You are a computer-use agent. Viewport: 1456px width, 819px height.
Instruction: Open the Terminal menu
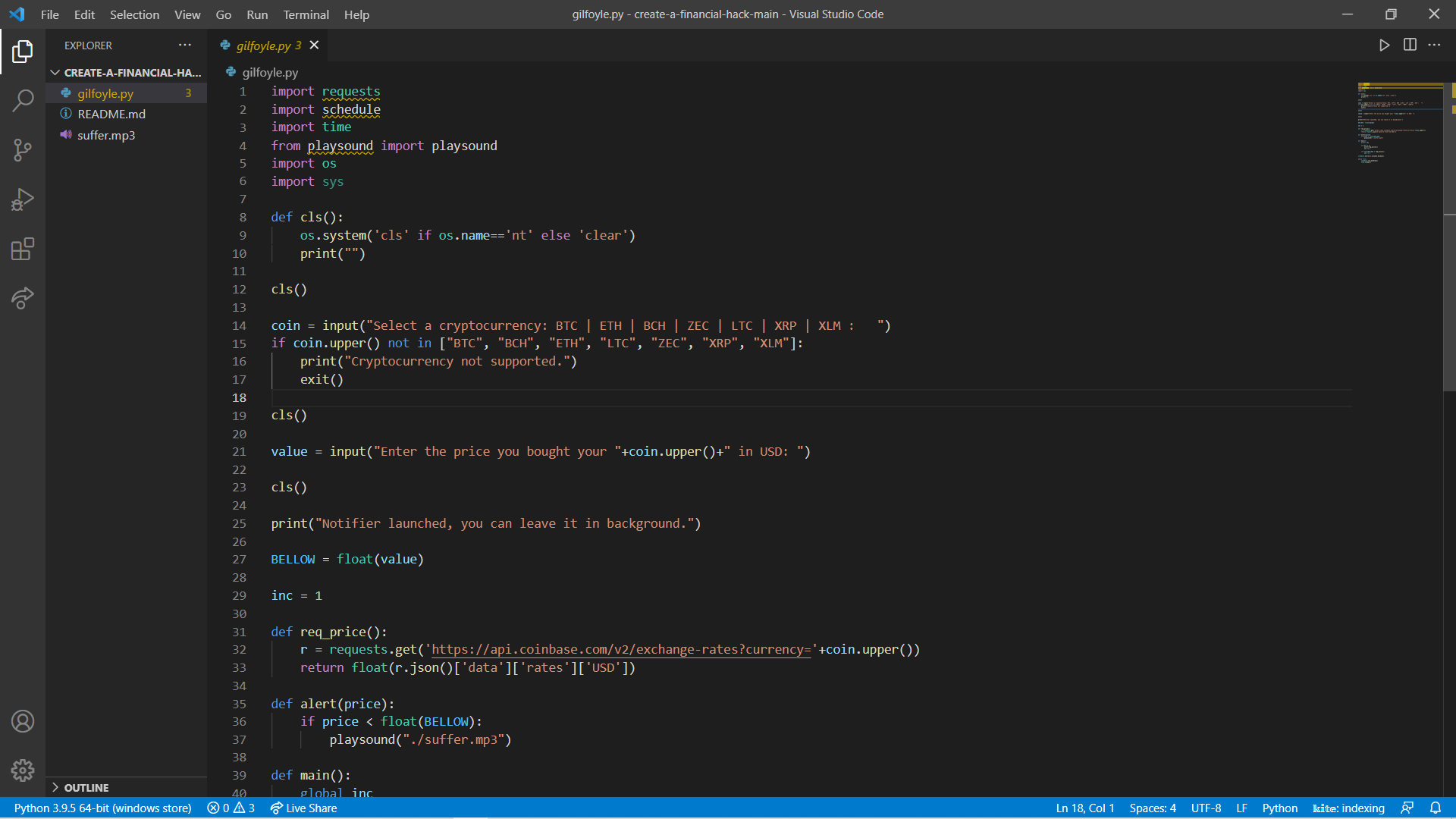point(306,14)
